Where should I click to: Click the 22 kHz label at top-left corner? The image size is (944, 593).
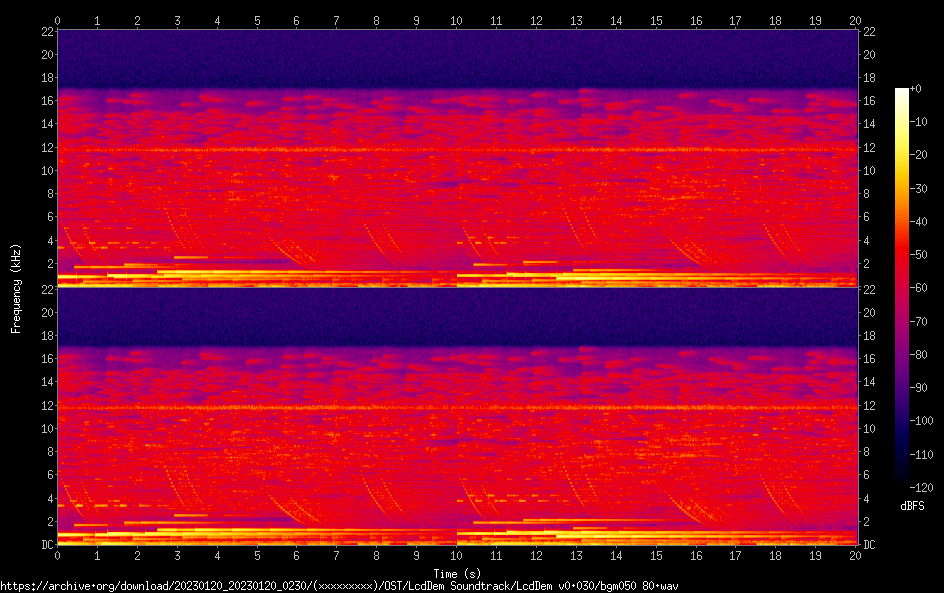click(45, 32)
